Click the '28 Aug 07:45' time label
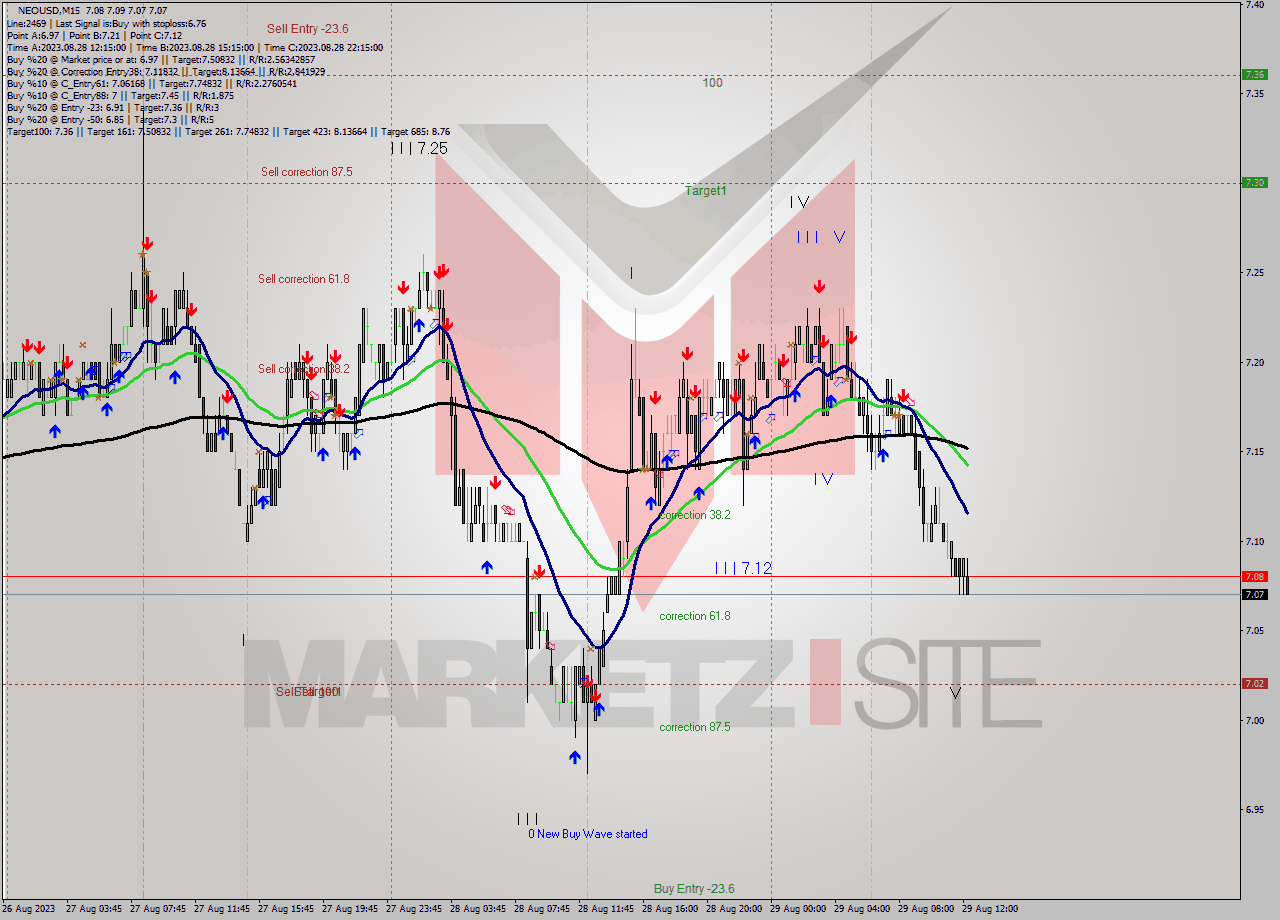Image resolution: width=1280 pixels, height=920 pixels. (543, 909)
